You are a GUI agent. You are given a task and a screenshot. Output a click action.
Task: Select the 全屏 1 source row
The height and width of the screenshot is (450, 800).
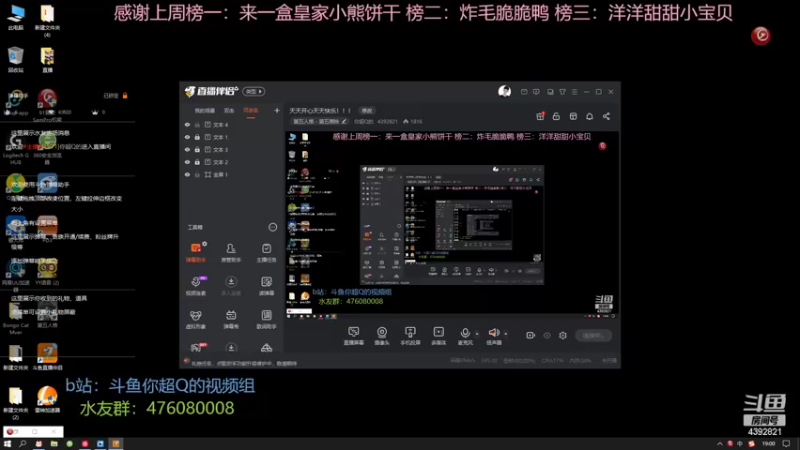point(232,174)
